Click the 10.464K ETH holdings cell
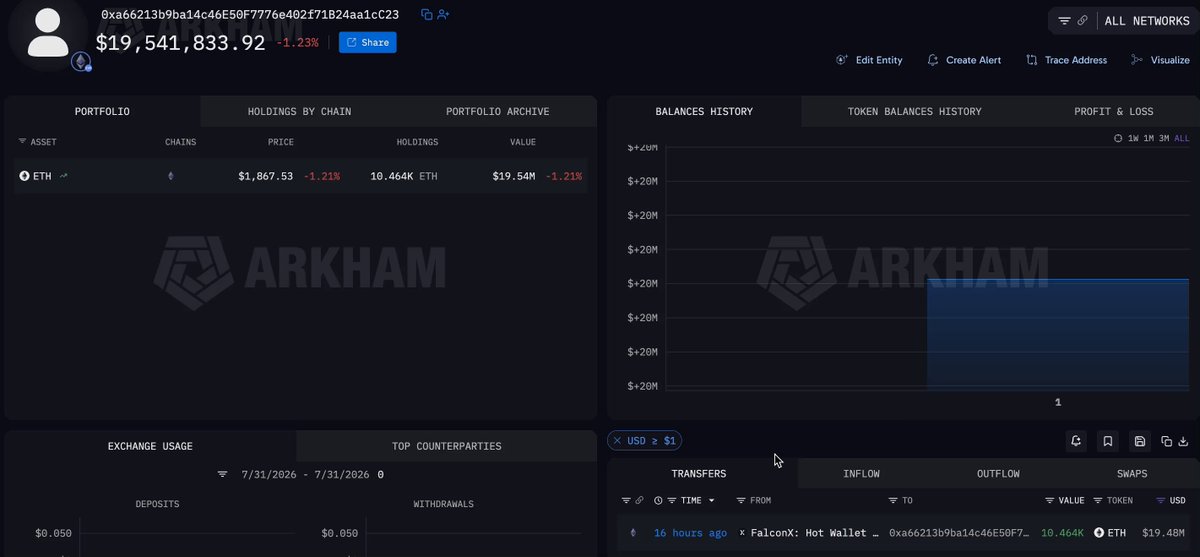Screen dimensions: 1200x557 [x=404, y=176]
